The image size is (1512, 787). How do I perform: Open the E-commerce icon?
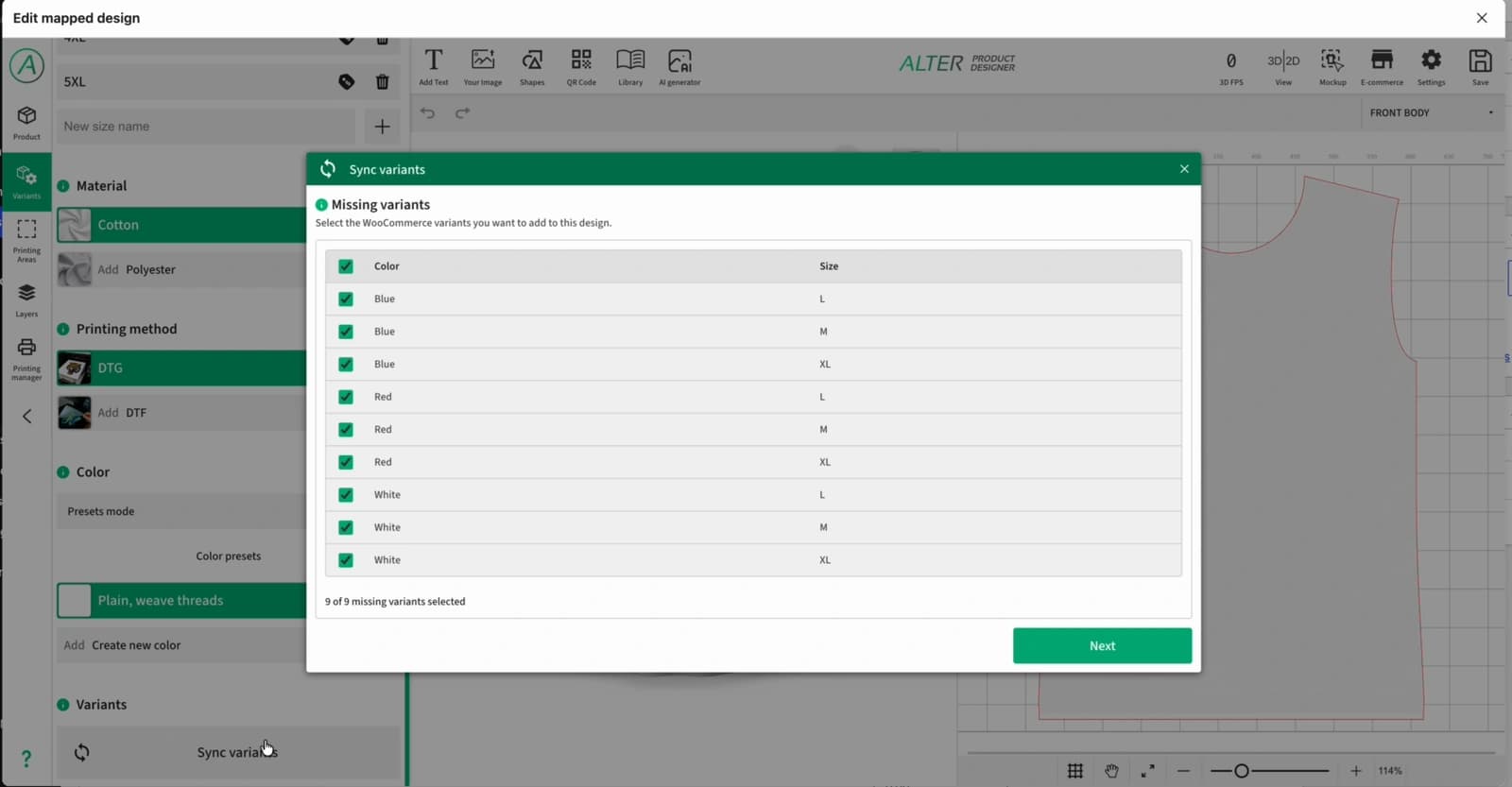(1382, 66)
